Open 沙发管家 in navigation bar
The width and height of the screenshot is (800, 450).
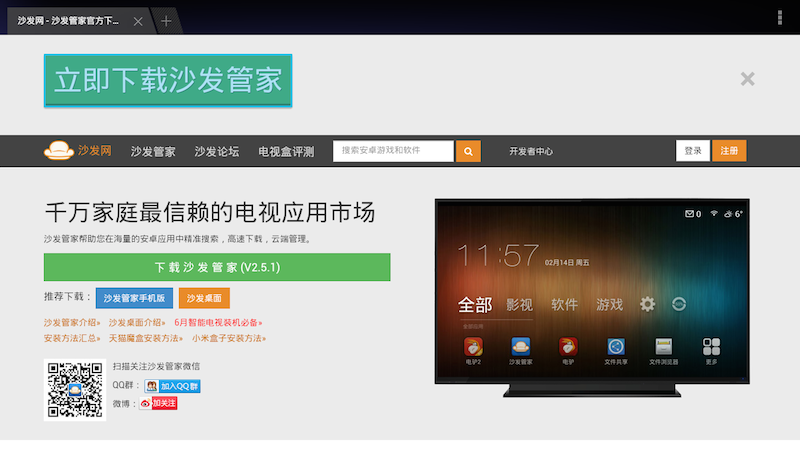coord(153,152)
